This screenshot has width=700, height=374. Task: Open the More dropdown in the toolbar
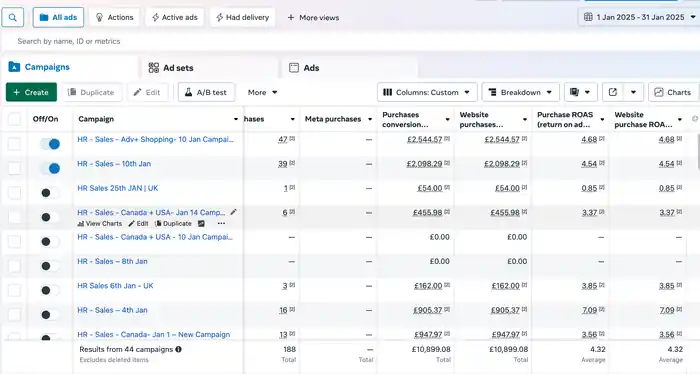(x=262, y=92)
